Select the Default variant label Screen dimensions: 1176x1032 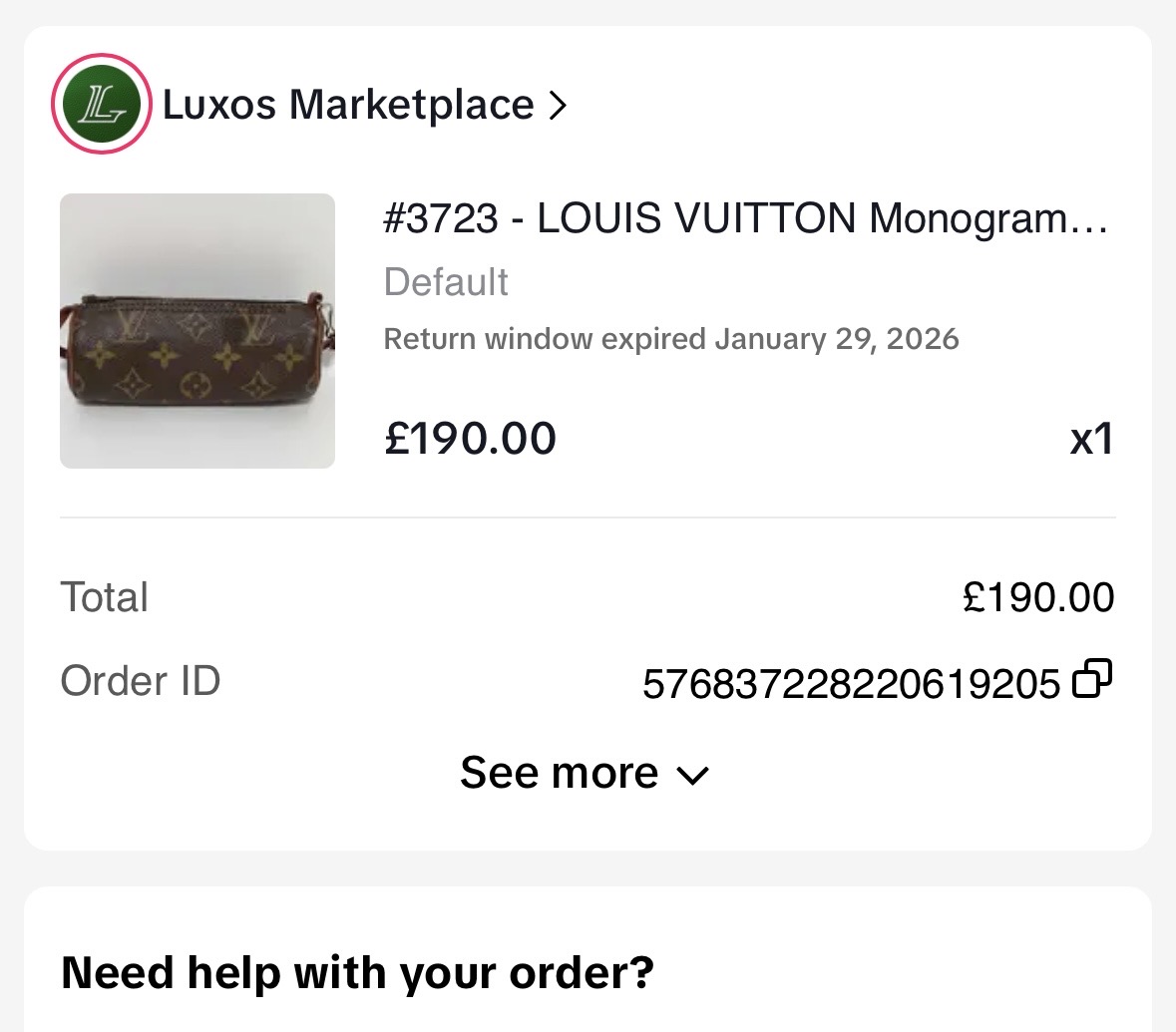pos(446,282)
